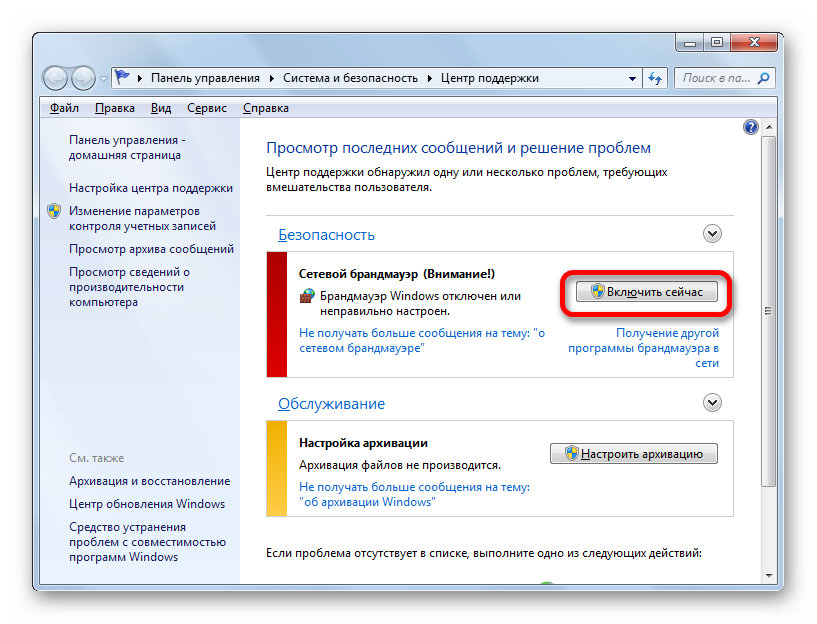Image resolution: width=817 pixels, height=624 pixels.
Task: Click the back navigation arrow button
Action: click(x=56, y=78)
